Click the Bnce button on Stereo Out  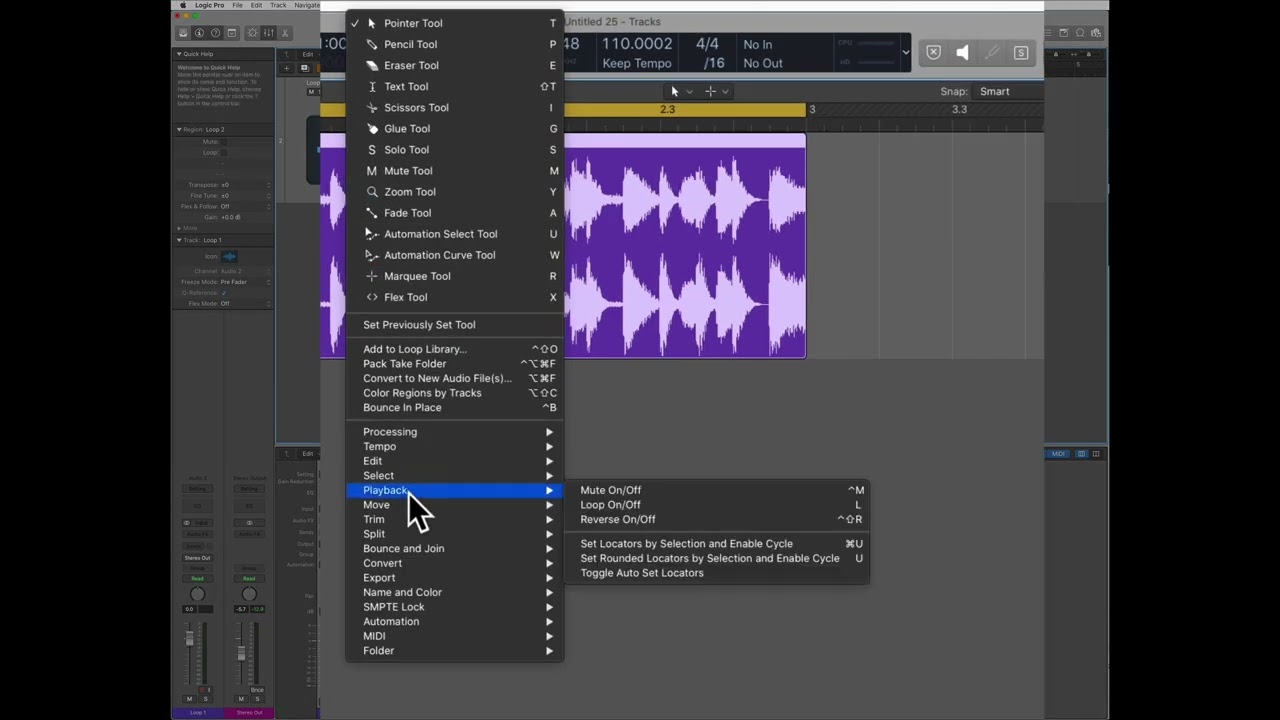pyautogui.click(x=257, y=690)
